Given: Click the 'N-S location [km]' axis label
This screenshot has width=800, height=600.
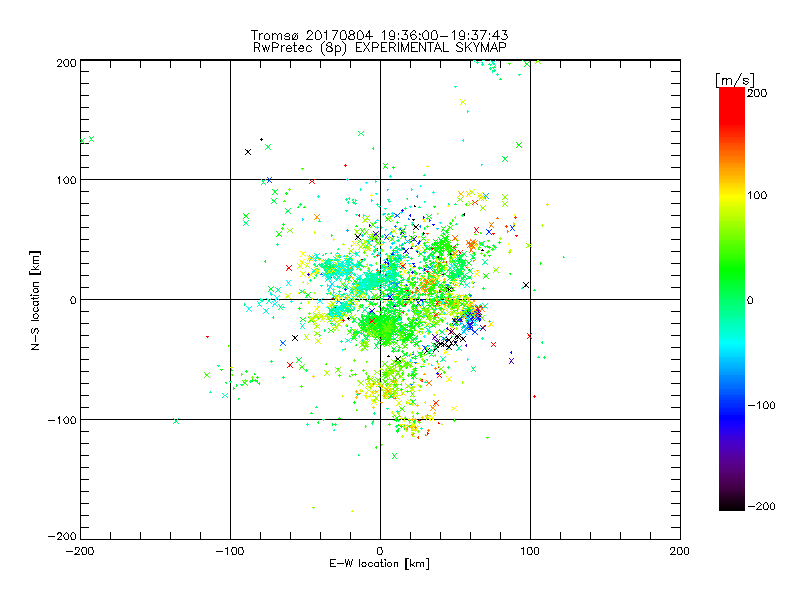Looking at the screenshot, I should [35, 301].
